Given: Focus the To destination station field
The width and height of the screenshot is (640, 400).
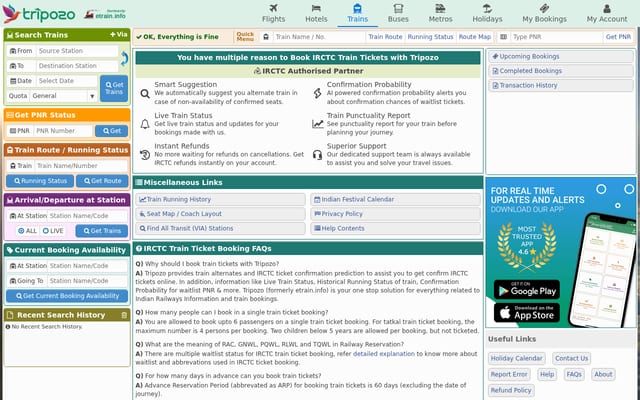Looking at the screenshot, I should click(x=77, y=66).
